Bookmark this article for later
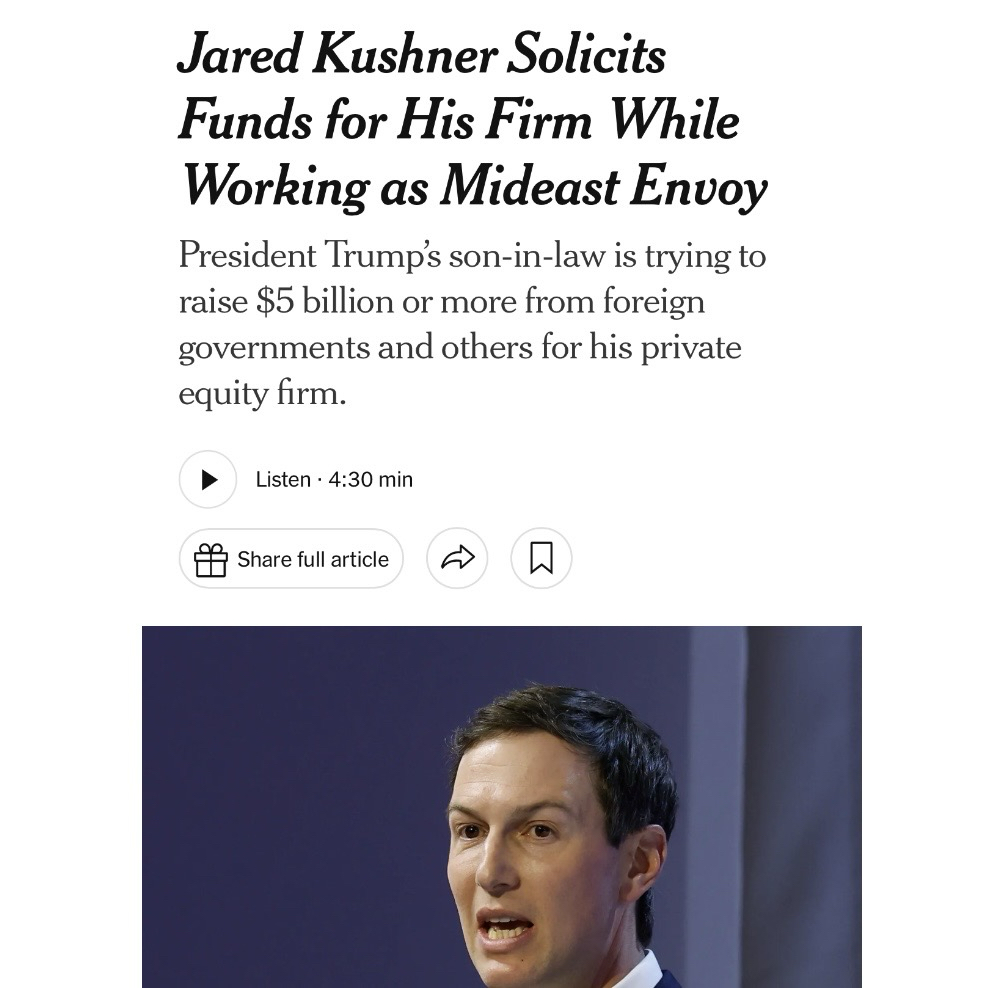 point(541,558)
